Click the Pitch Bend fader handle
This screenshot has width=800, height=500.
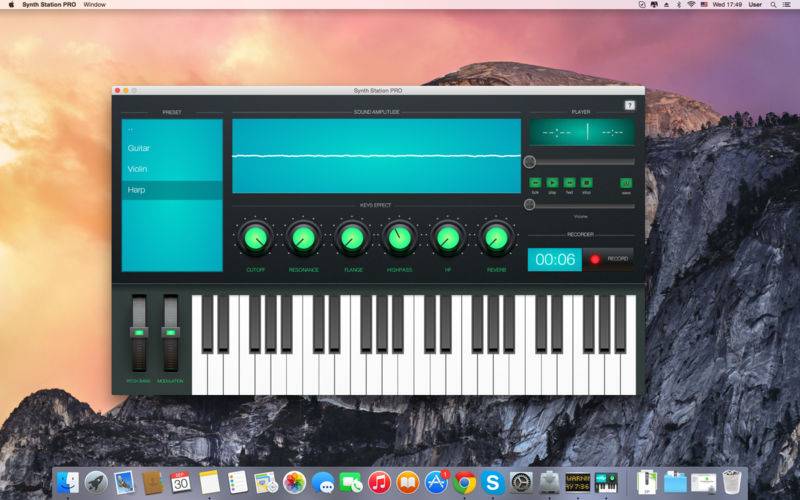click(x=139, y=333)
